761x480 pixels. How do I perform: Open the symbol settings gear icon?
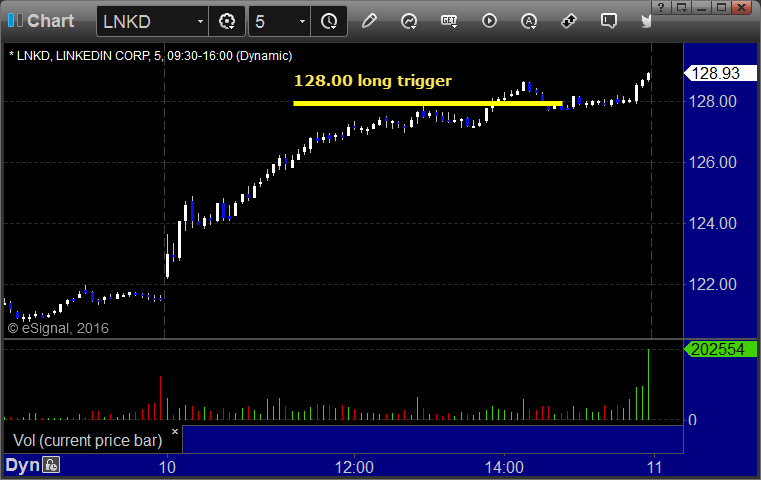[x=227, y=21]
